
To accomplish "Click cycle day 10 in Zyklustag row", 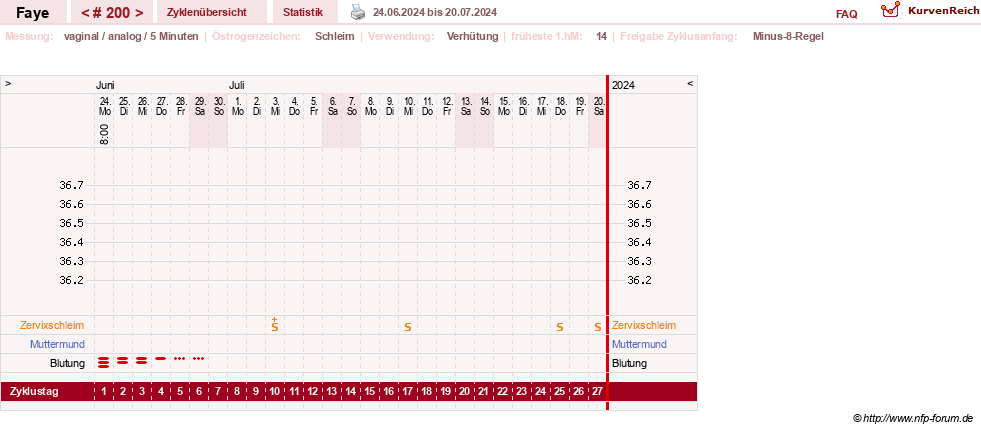I will tap(275, 392).
